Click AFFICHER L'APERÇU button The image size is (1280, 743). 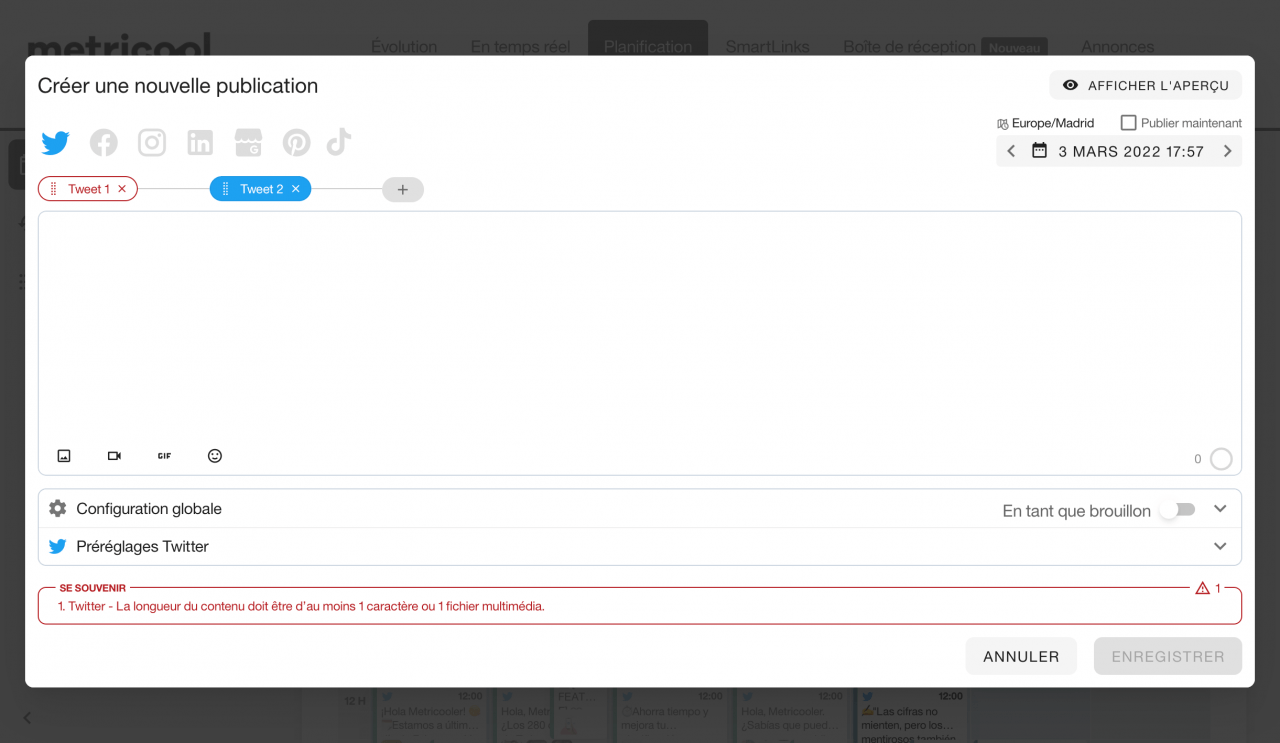[x=1145, y=85]
